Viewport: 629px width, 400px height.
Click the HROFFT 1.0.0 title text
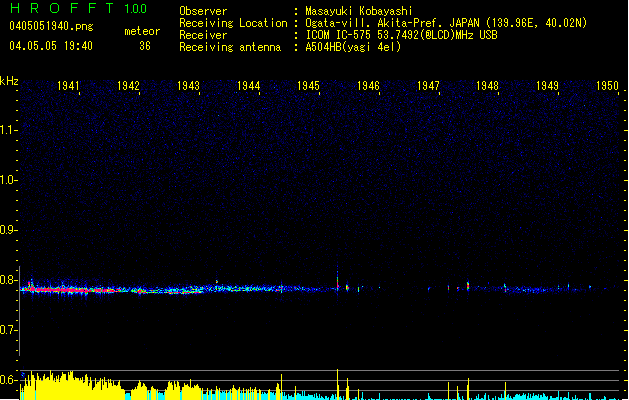(x=79, y=8)
